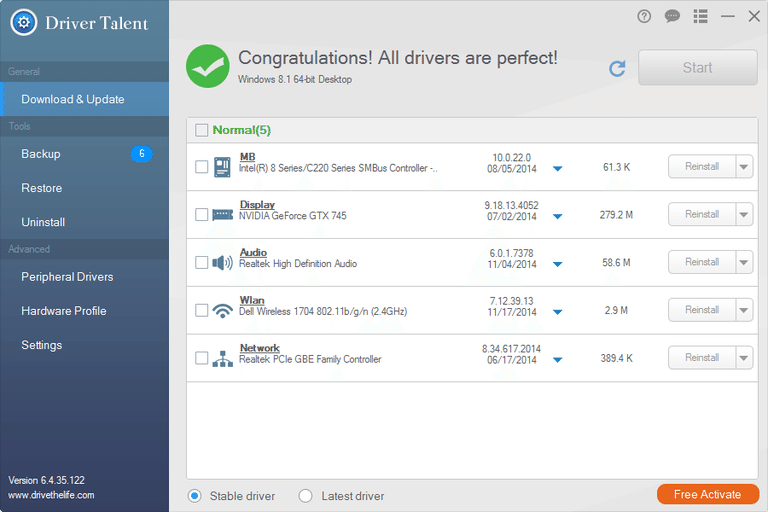Check the Network Realtek PCIe checkbox

[201, 358]
